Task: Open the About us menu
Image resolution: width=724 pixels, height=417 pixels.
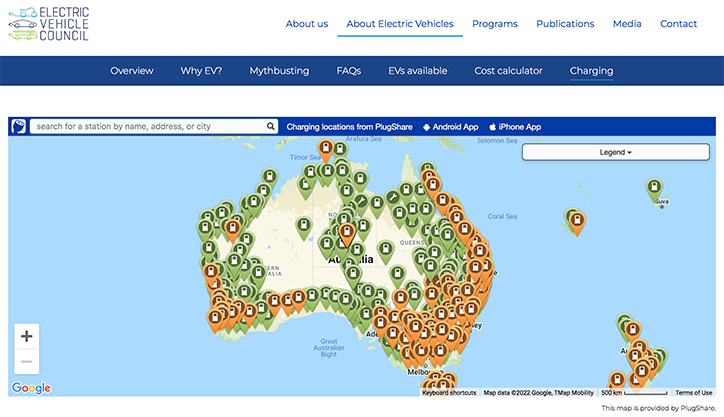Action: pyautogui.click(x=307, y=24)
